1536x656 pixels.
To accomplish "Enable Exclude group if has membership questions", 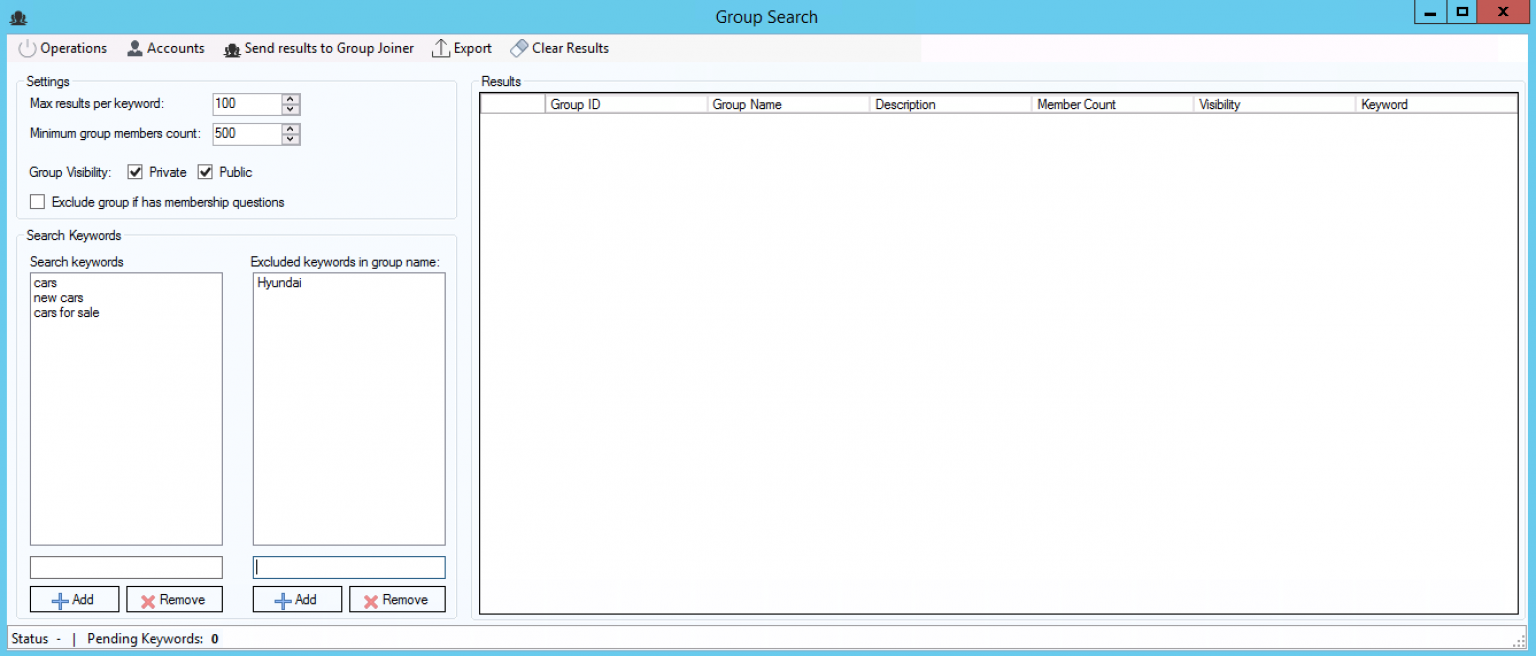I will (38, 202).
